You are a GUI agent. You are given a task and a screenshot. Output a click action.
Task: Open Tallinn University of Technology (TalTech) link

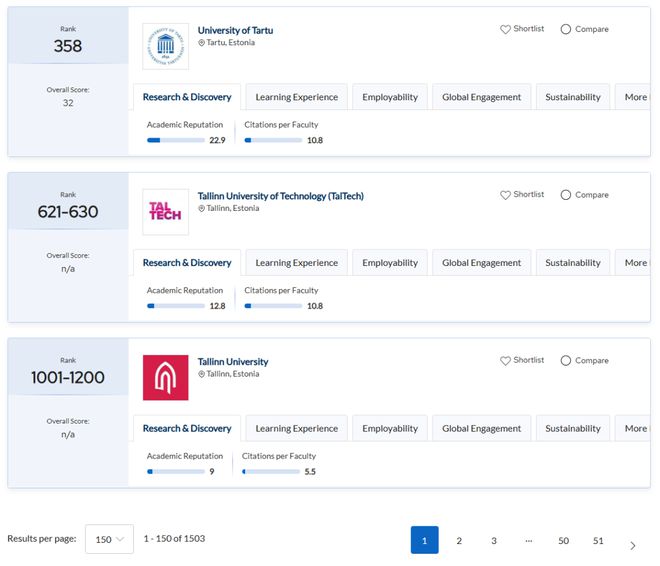(281, 196)
